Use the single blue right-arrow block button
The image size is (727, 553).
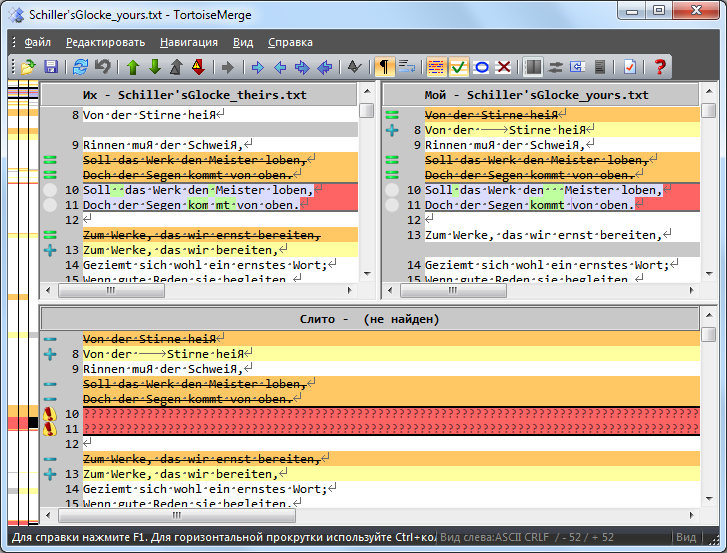258,67
